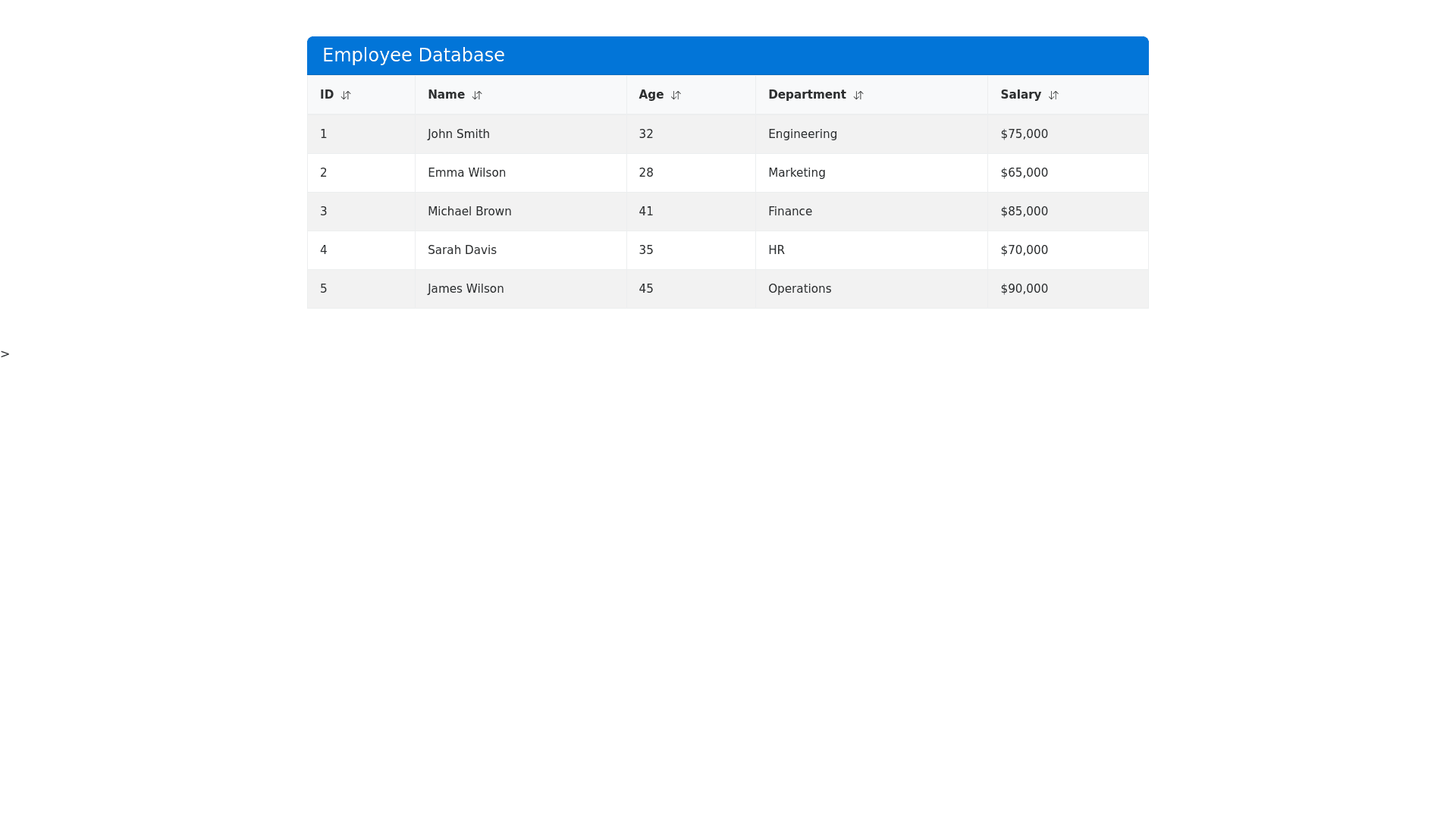Click the Name column header text
Screen dimensions: 1456x819
click(446, 95)
